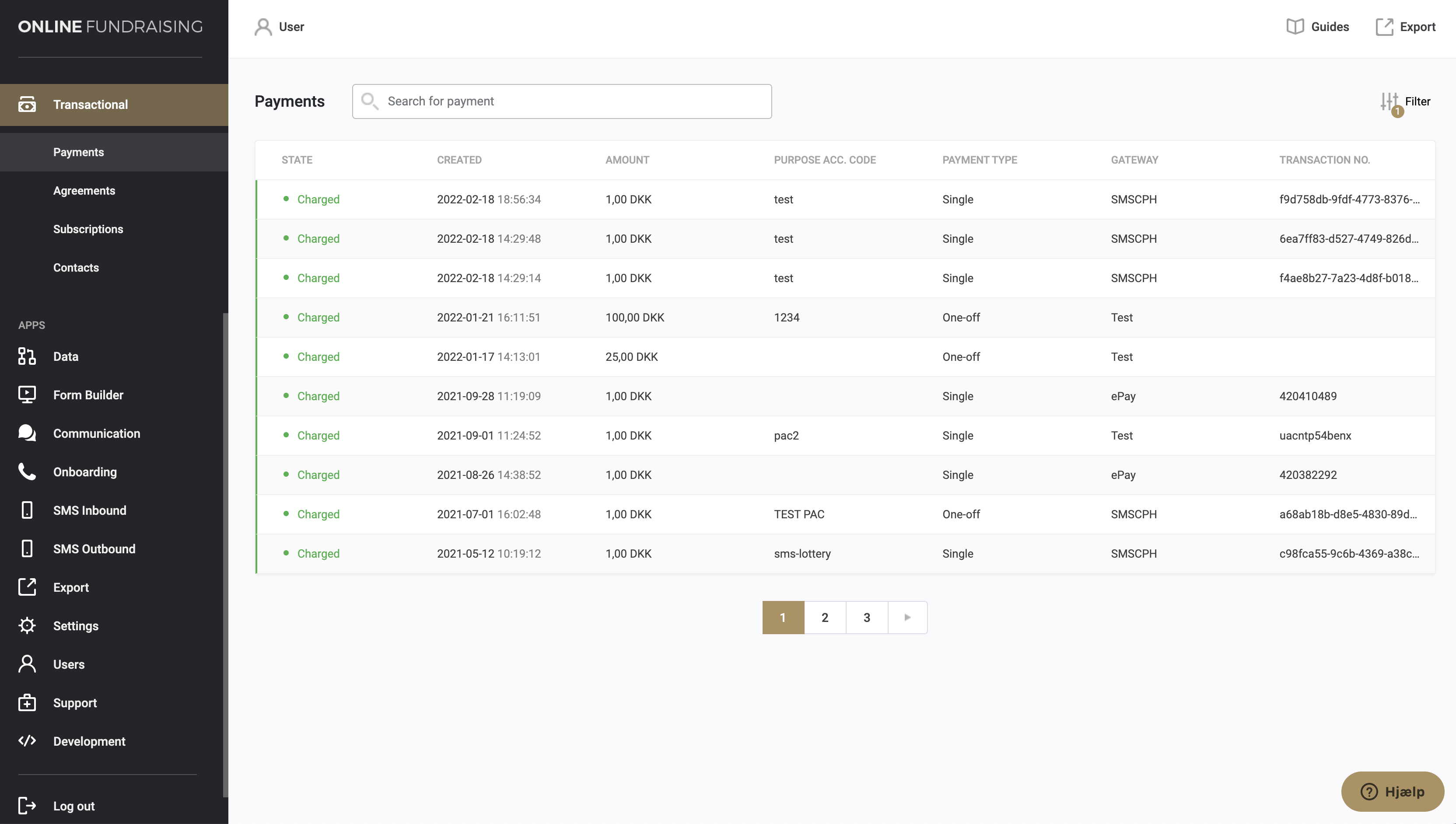Click the sidebar Export icon
Viewport: 1456px width, 824px height.
(x=27, y=587)
